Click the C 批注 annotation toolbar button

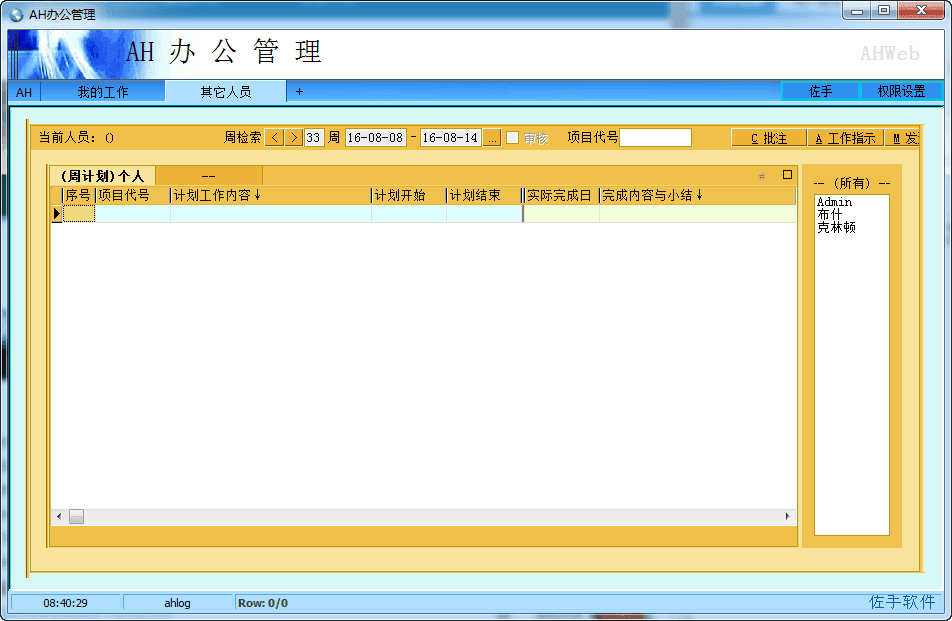pos(768,136)
